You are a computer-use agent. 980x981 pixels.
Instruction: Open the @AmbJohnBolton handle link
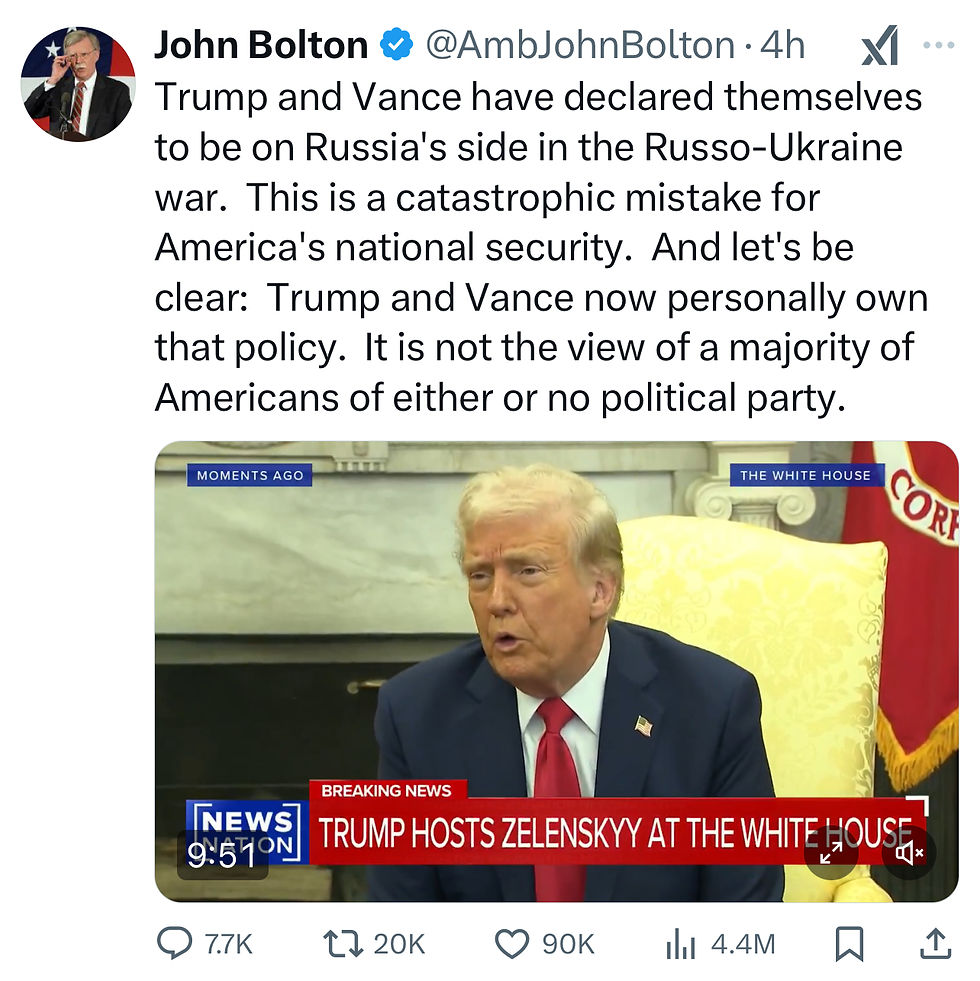coord(580,45)
